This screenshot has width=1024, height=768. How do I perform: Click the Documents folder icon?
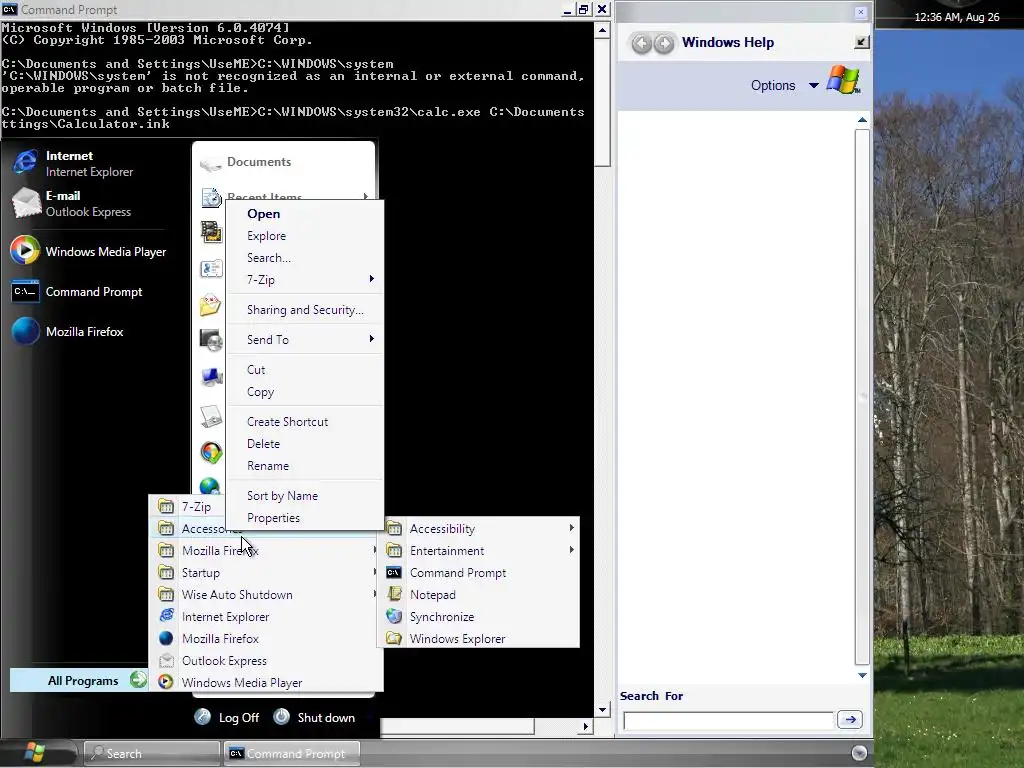pyautogui.click(x=210, y=163)
